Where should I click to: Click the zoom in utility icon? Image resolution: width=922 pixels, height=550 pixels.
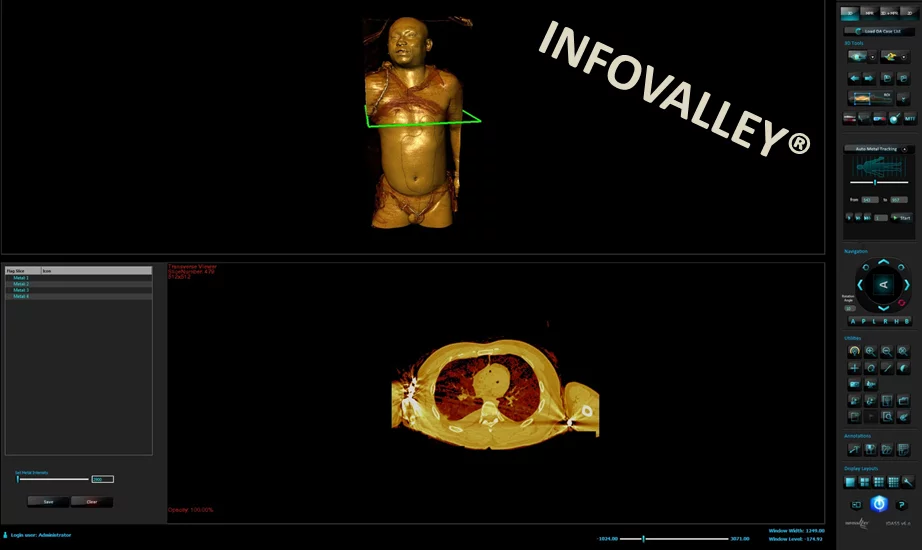[x=871, y=351]
